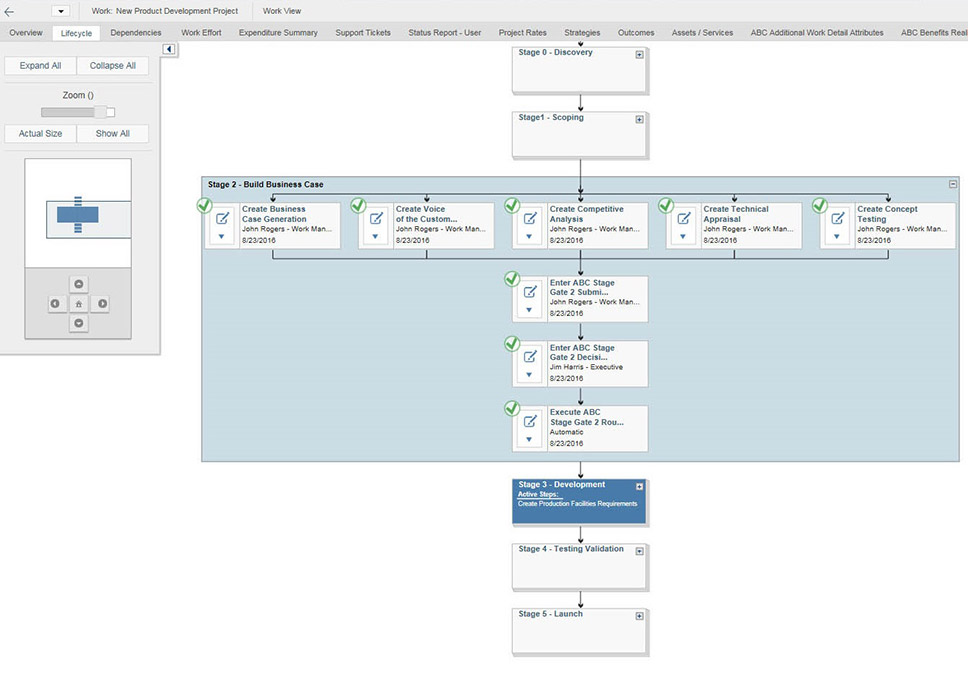Viewport: 968px width, 683px height.
Task: Open dropdown arrow on Create Competitive Analysis
Action: tap(528, 237)
